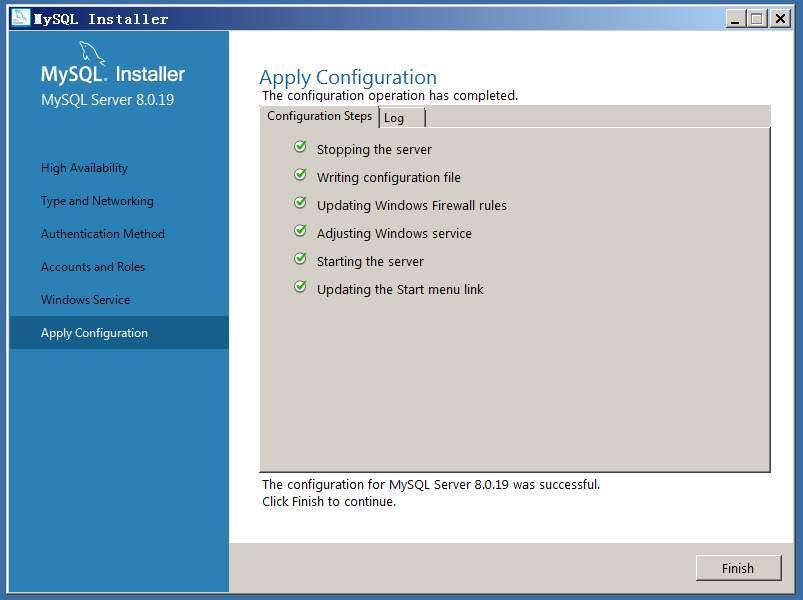
Task: Click the Apply Configuration page heading
Action: [348, 77]
